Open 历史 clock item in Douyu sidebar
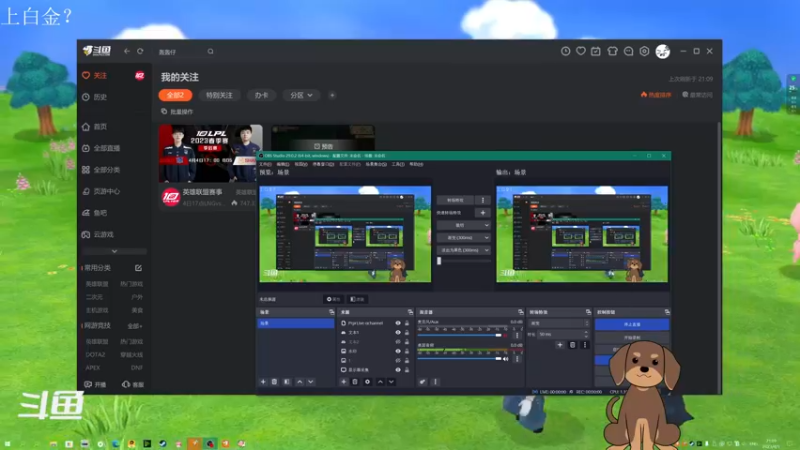The width and height of the screenshot is (800, 450). tap(95, 97)
